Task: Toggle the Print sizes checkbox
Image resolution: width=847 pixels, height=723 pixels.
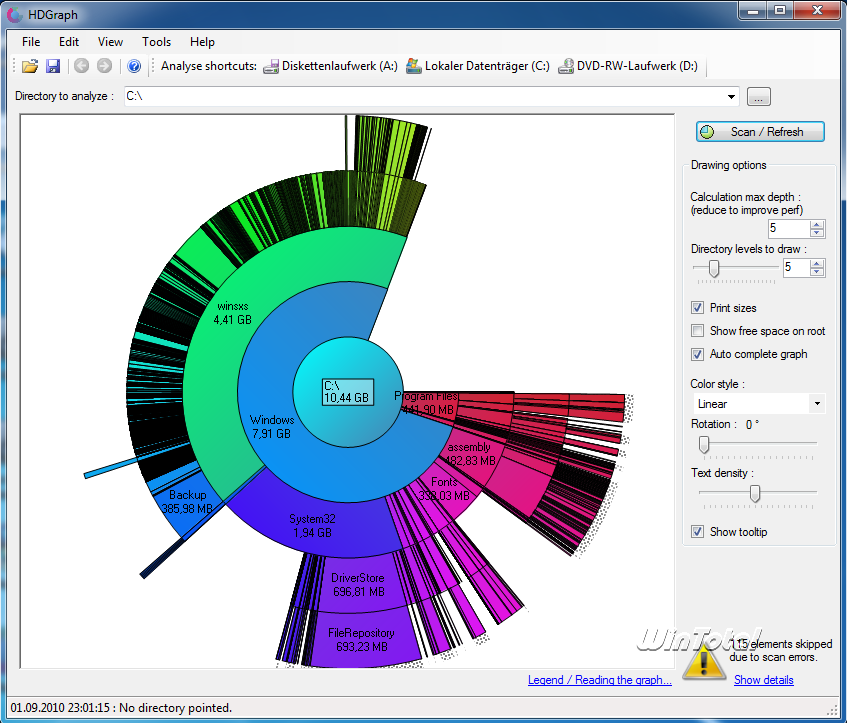Action: pyautogui.click(x=698, y=308)
